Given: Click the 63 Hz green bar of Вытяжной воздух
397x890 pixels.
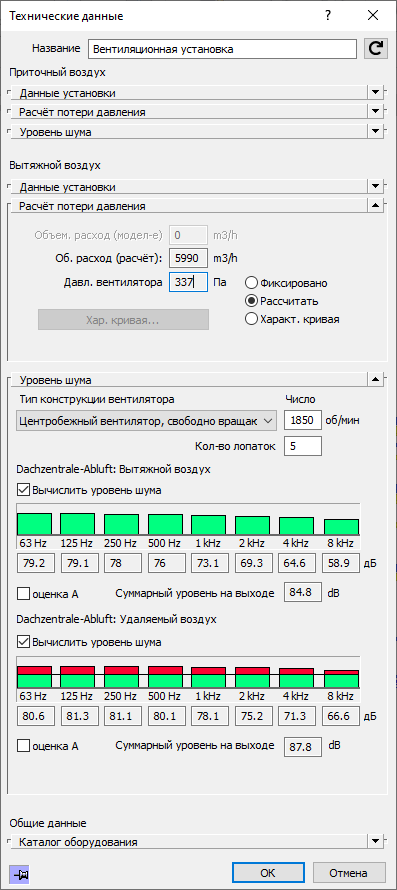Looking at the screenshot, I should 35,523.
